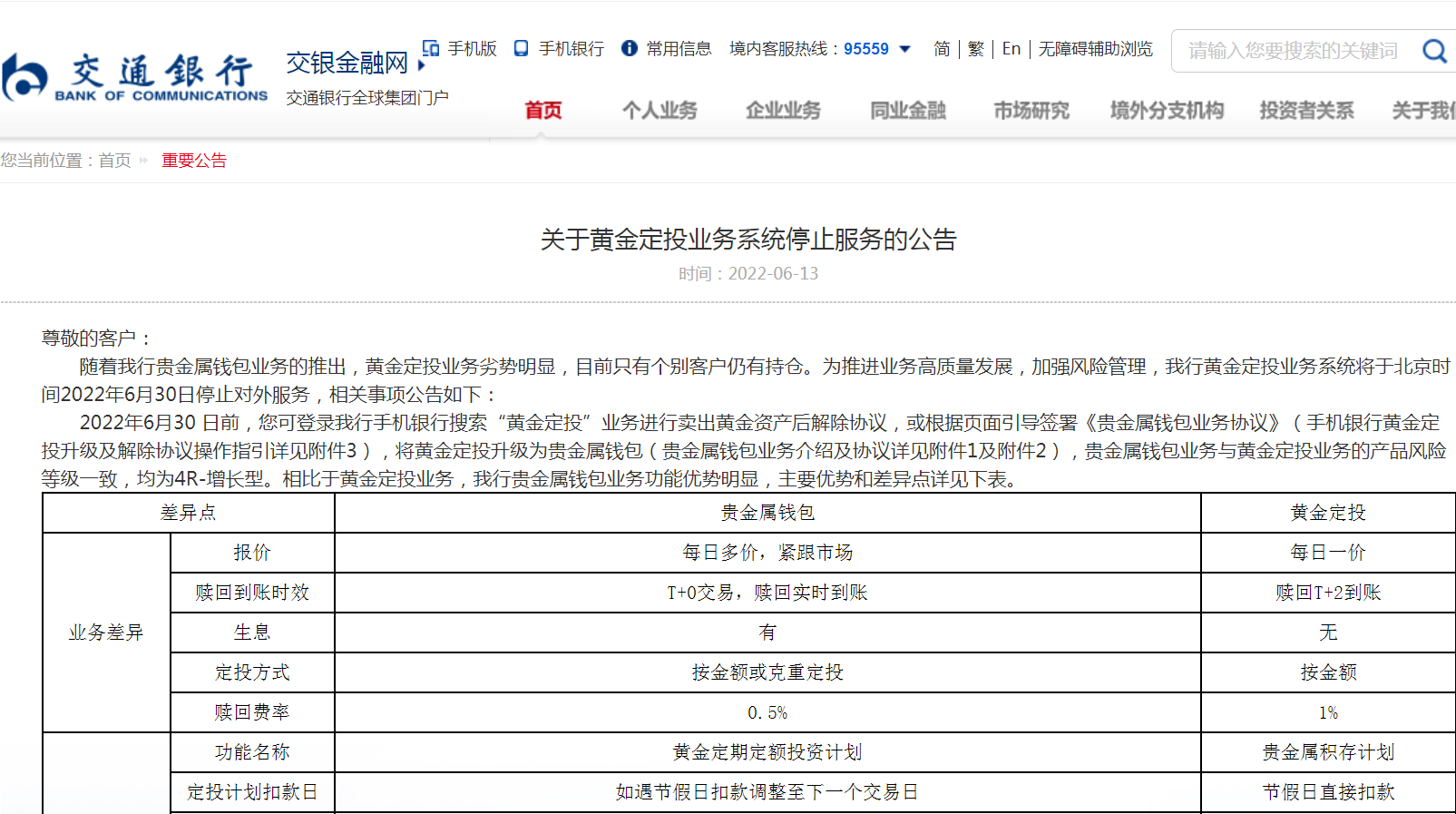
Task: Click the 赎回T+2到账 cell
Action: [x=1328, y=593]
